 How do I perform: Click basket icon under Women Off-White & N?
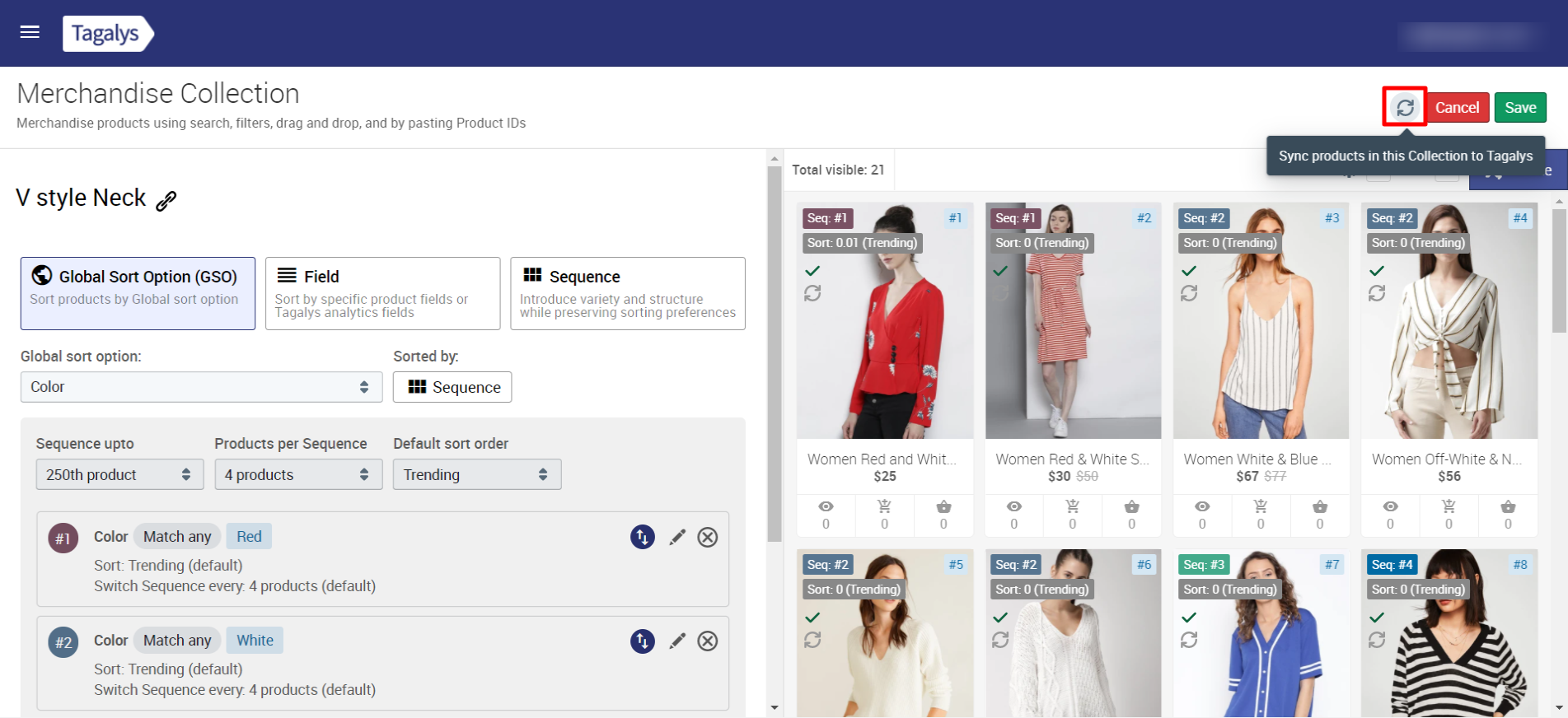click(1508, 506)
